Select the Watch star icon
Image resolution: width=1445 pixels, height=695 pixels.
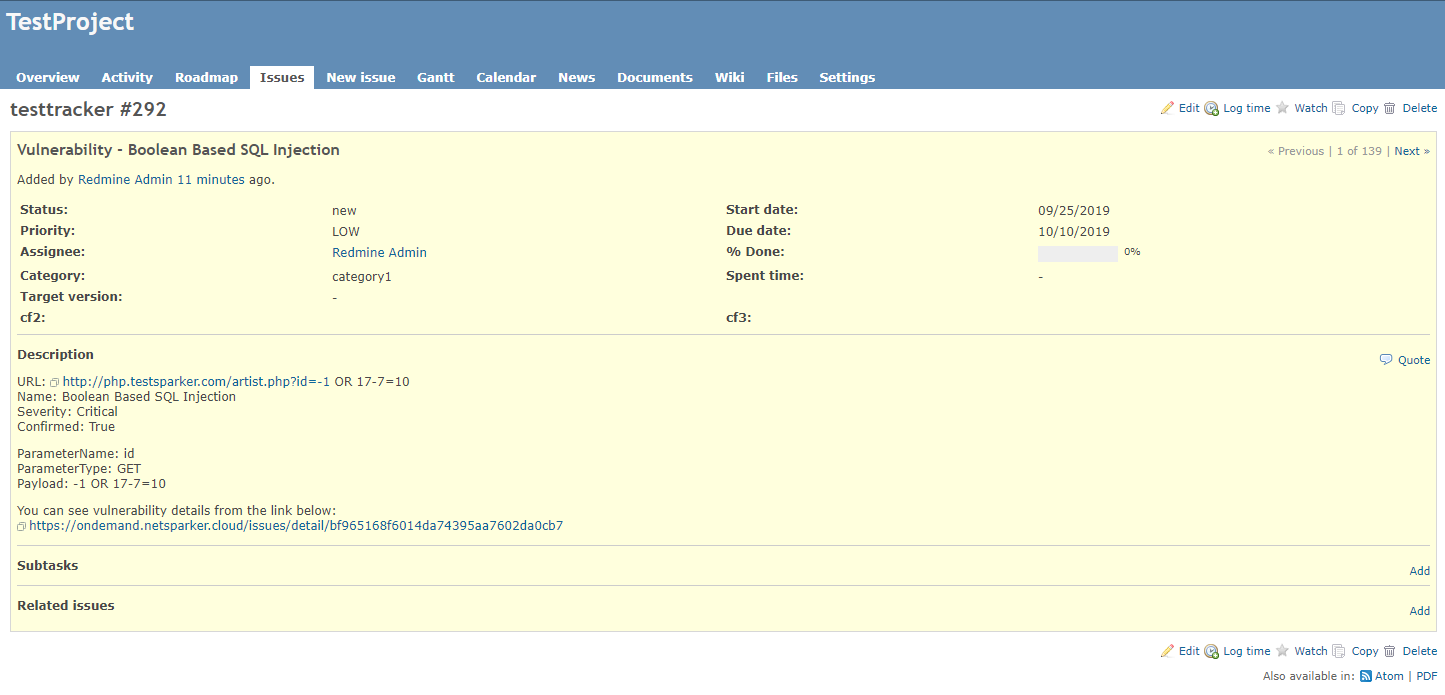1283,107
